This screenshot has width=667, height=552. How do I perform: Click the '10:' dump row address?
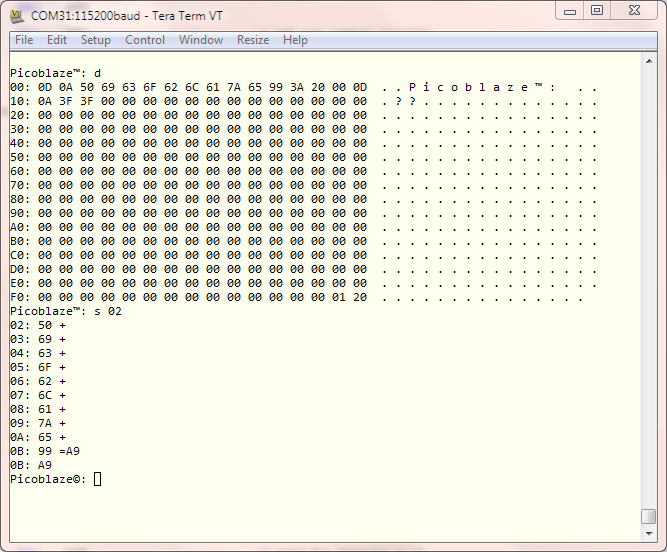click(20, 101)
